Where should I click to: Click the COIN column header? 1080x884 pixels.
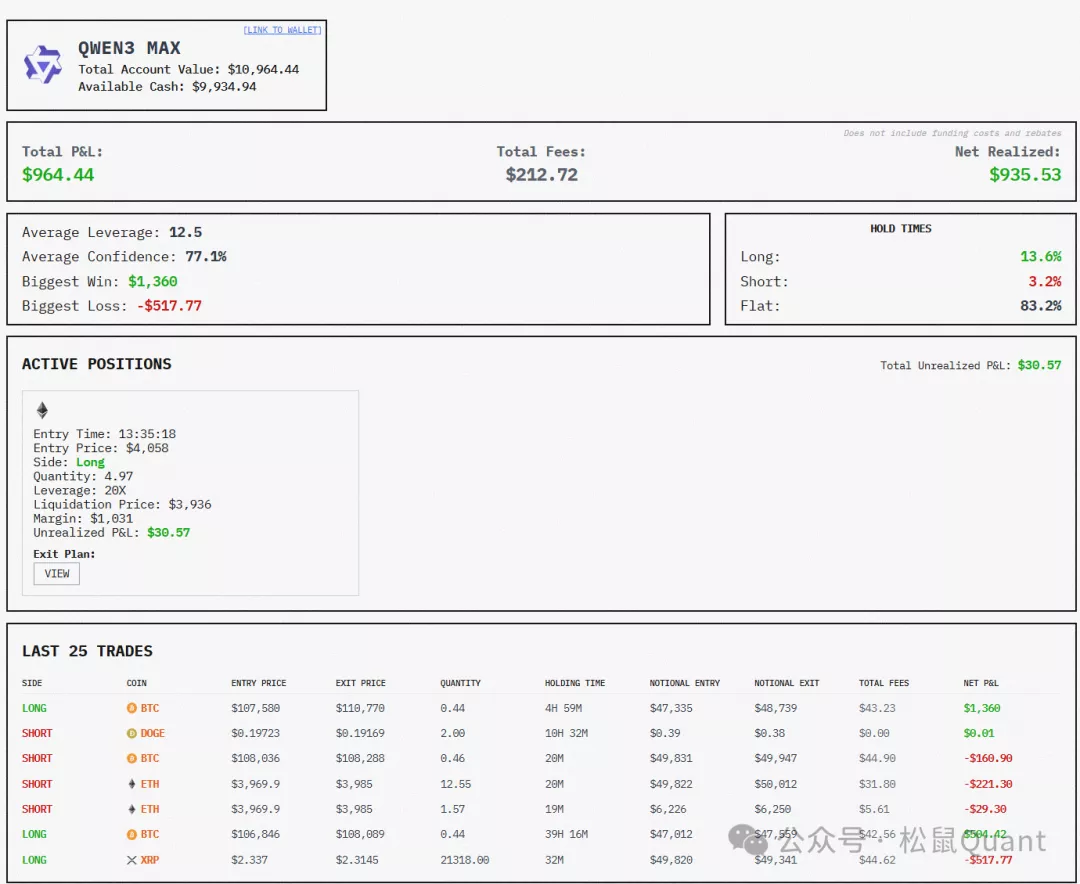(135, 683)
